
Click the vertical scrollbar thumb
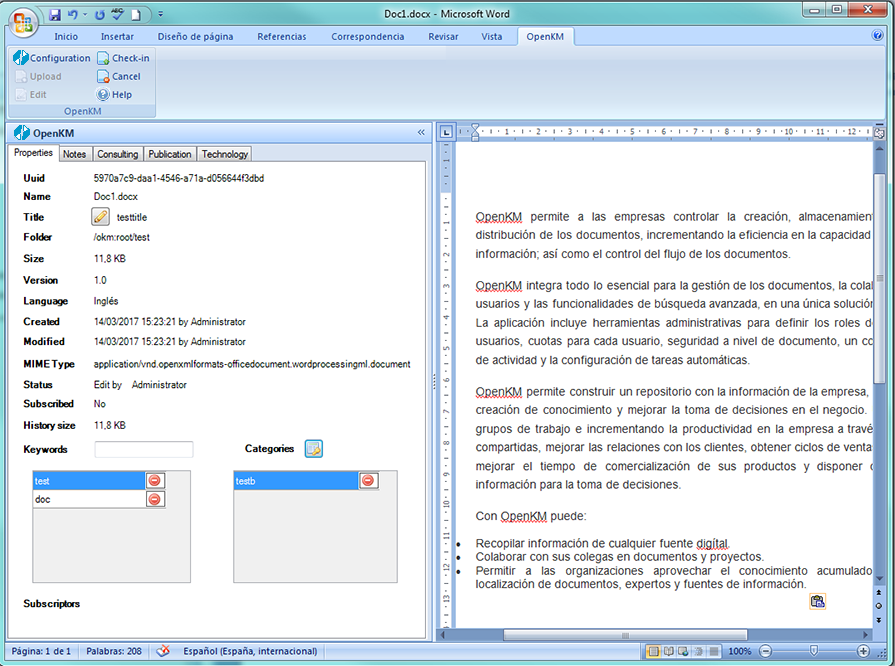pos(879,280)
